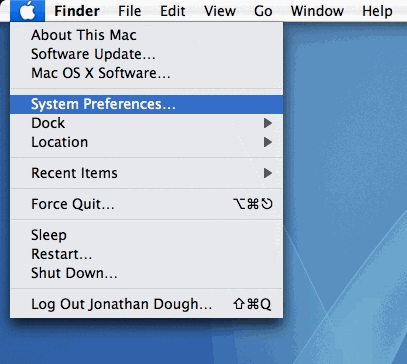Click the Apple logo menu icon
This screenshot has width=407, height=364.
tap(27, 11)
